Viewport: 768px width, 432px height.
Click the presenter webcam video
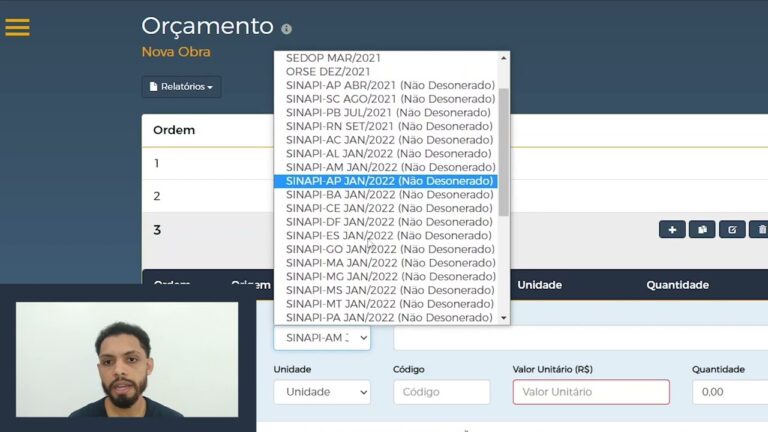[127, 360]
